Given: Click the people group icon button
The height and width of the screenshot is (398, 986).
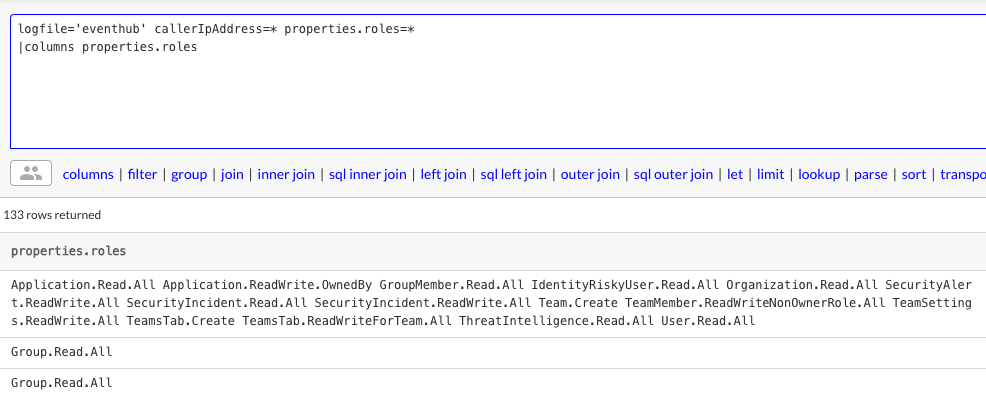Looking at the screenshot, I should coord(31,174).
